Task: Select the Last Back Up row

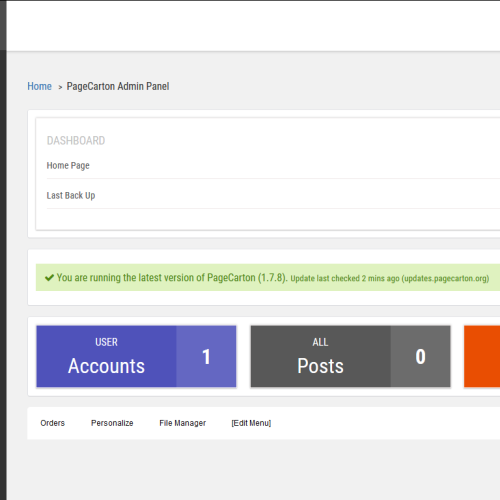Action: tap(273, 195)
